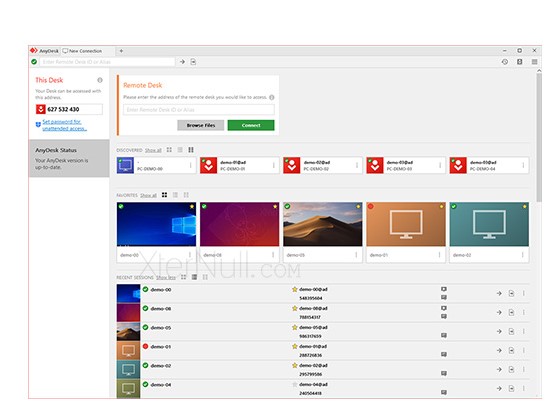Image resolution: width=559 pixels, height=420 pixels.
Task: Click Show less link in Recent Sessions
Action: tap(166, 277)
